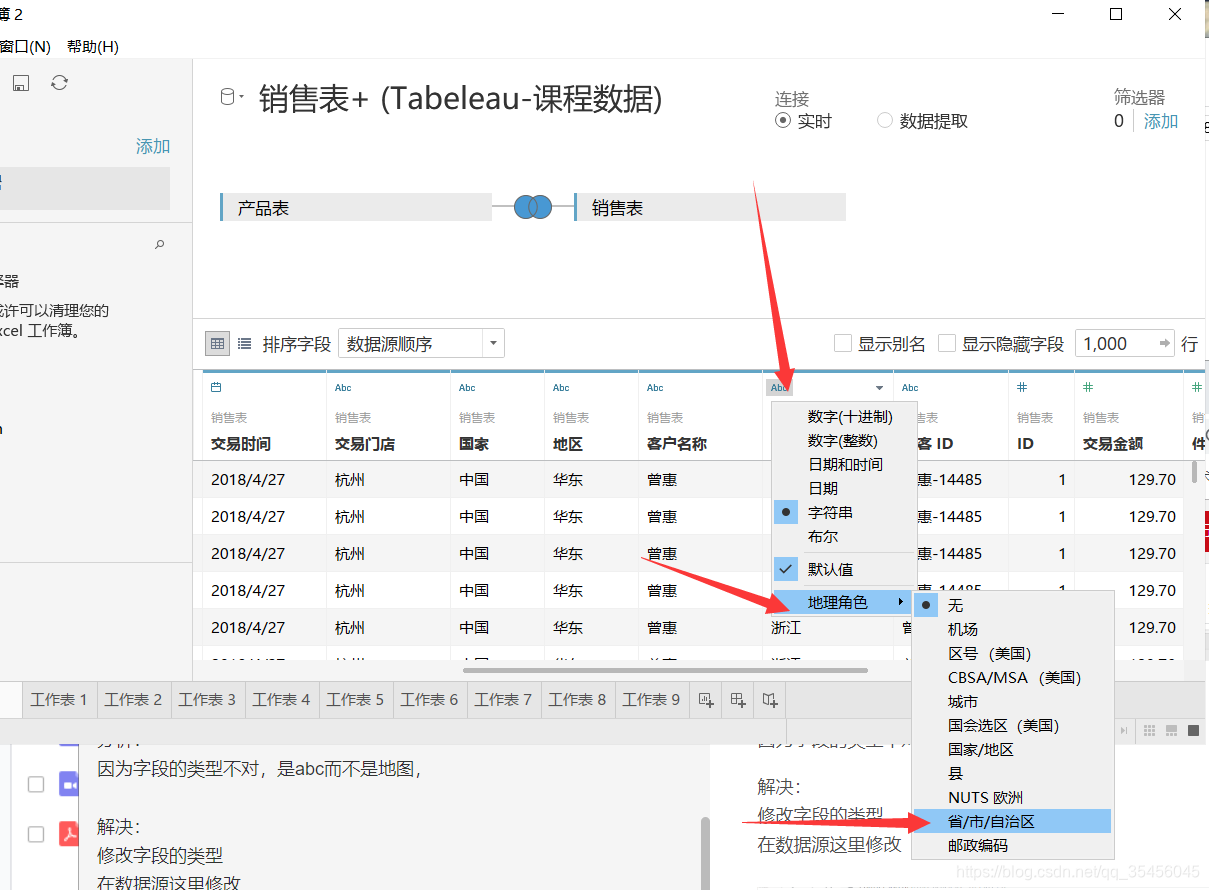
Task: Switch to the 工作表 1 tab
Action: [59, 699]
